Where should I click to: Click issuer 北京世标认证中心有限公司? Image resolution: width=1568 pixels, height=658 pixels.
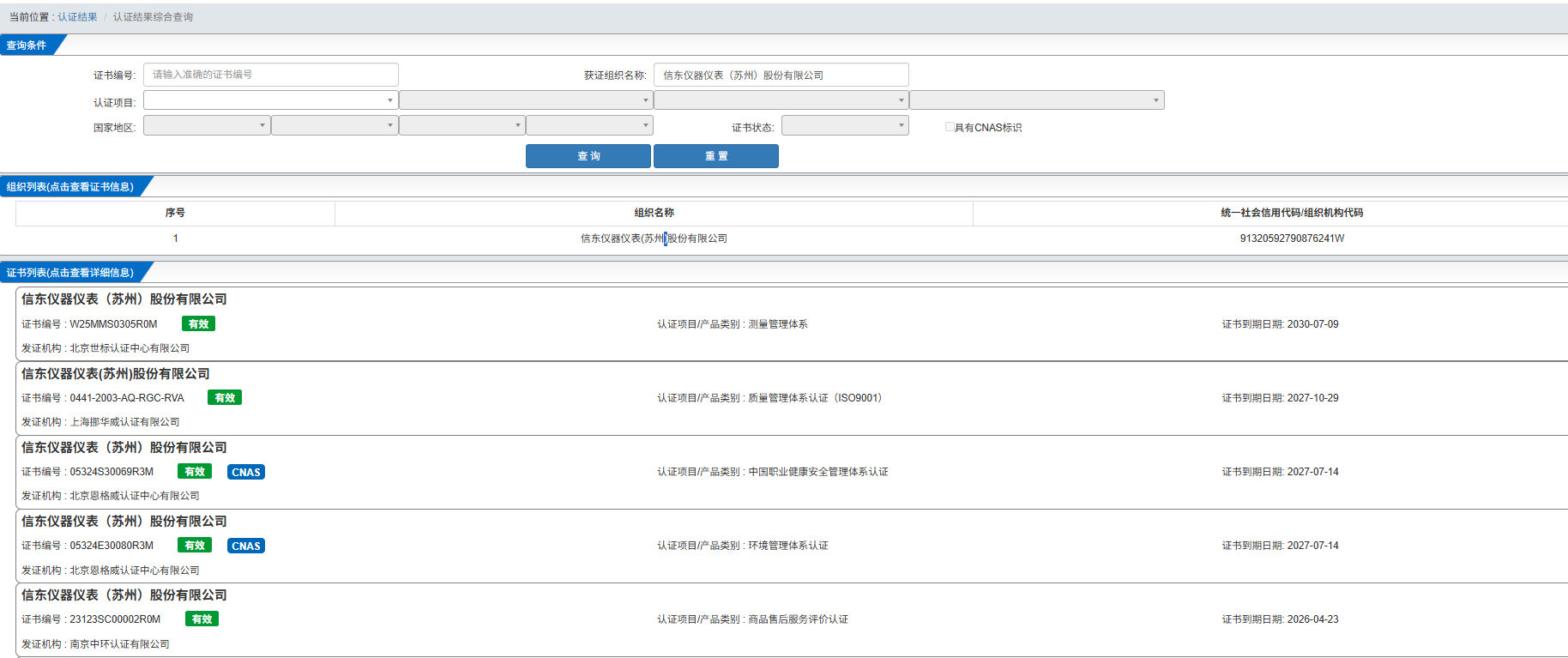(x=130, y=348)
